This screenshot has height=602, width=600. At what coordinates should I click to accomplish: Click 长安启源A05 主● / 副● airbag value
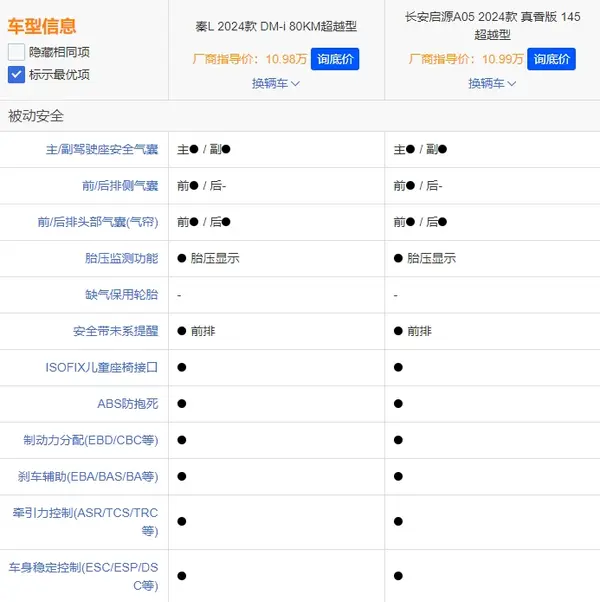click(420, 149)
